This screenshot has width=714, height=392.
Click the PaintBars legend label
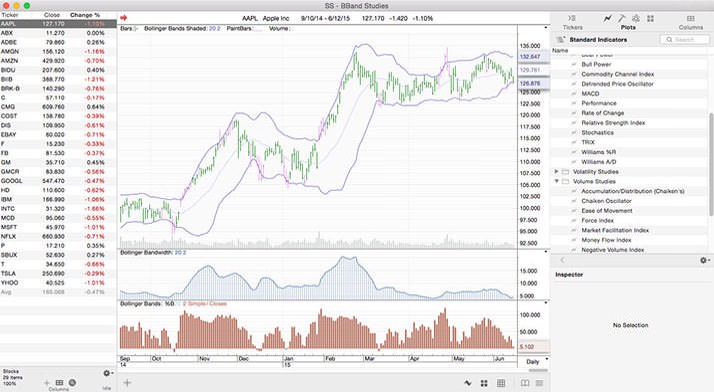240,28
